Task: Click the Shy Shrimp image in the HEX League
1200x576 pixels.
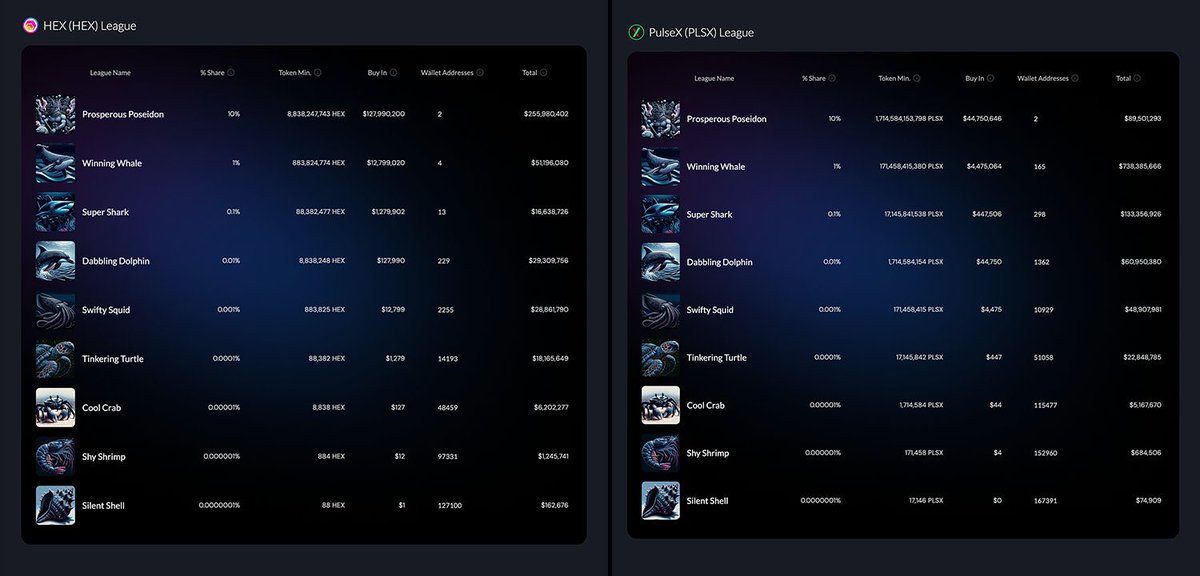Action: click(55, 457)
